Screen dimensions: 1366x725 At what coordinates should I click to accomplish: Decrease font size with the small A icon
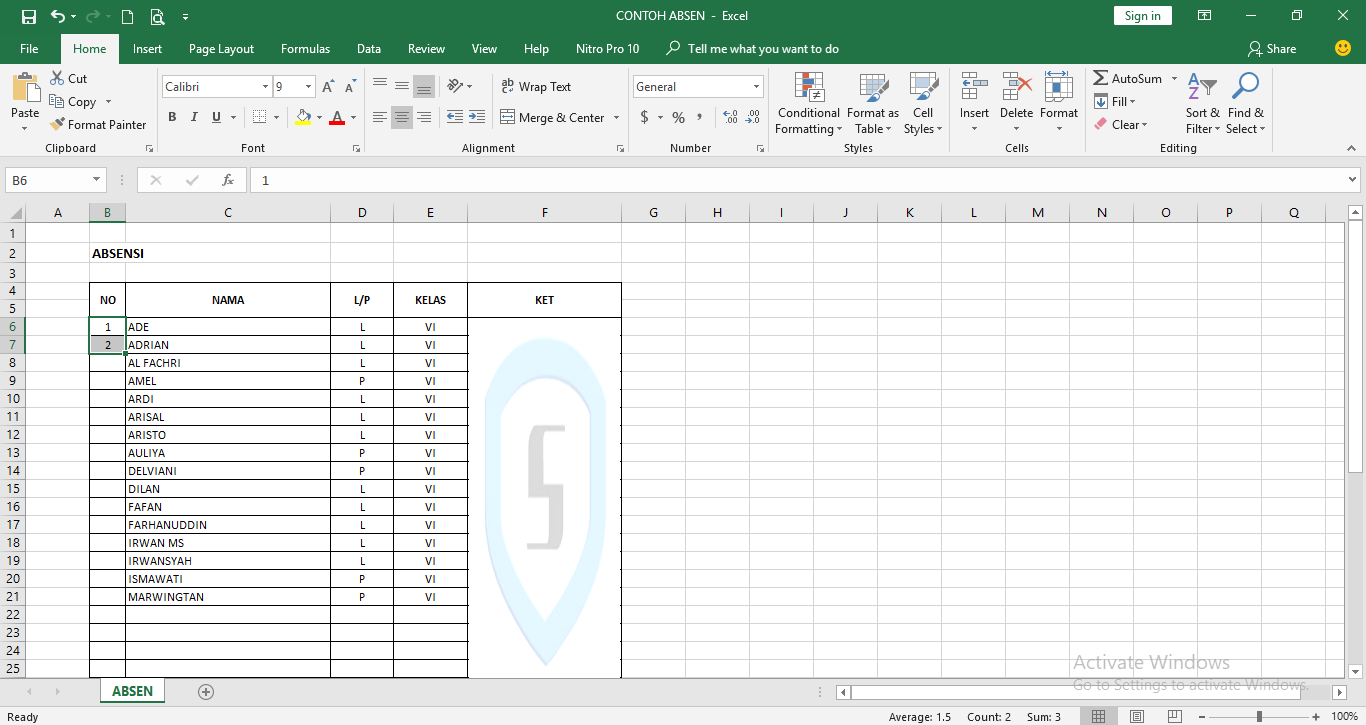(x=351, y=87)
